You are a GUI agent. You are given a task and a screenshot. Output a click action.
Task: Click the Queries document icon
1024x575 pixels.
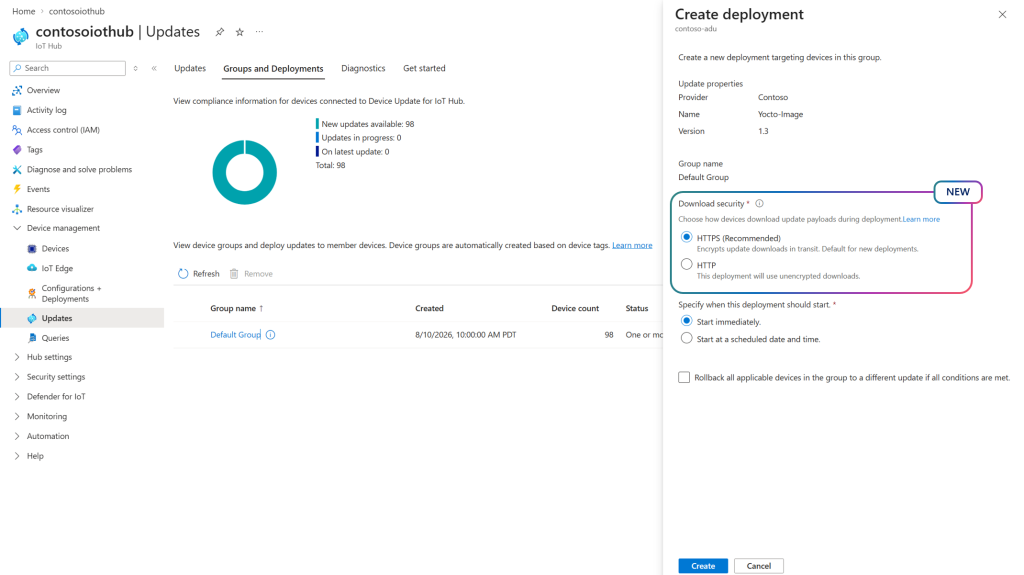(x=32, y=338)
